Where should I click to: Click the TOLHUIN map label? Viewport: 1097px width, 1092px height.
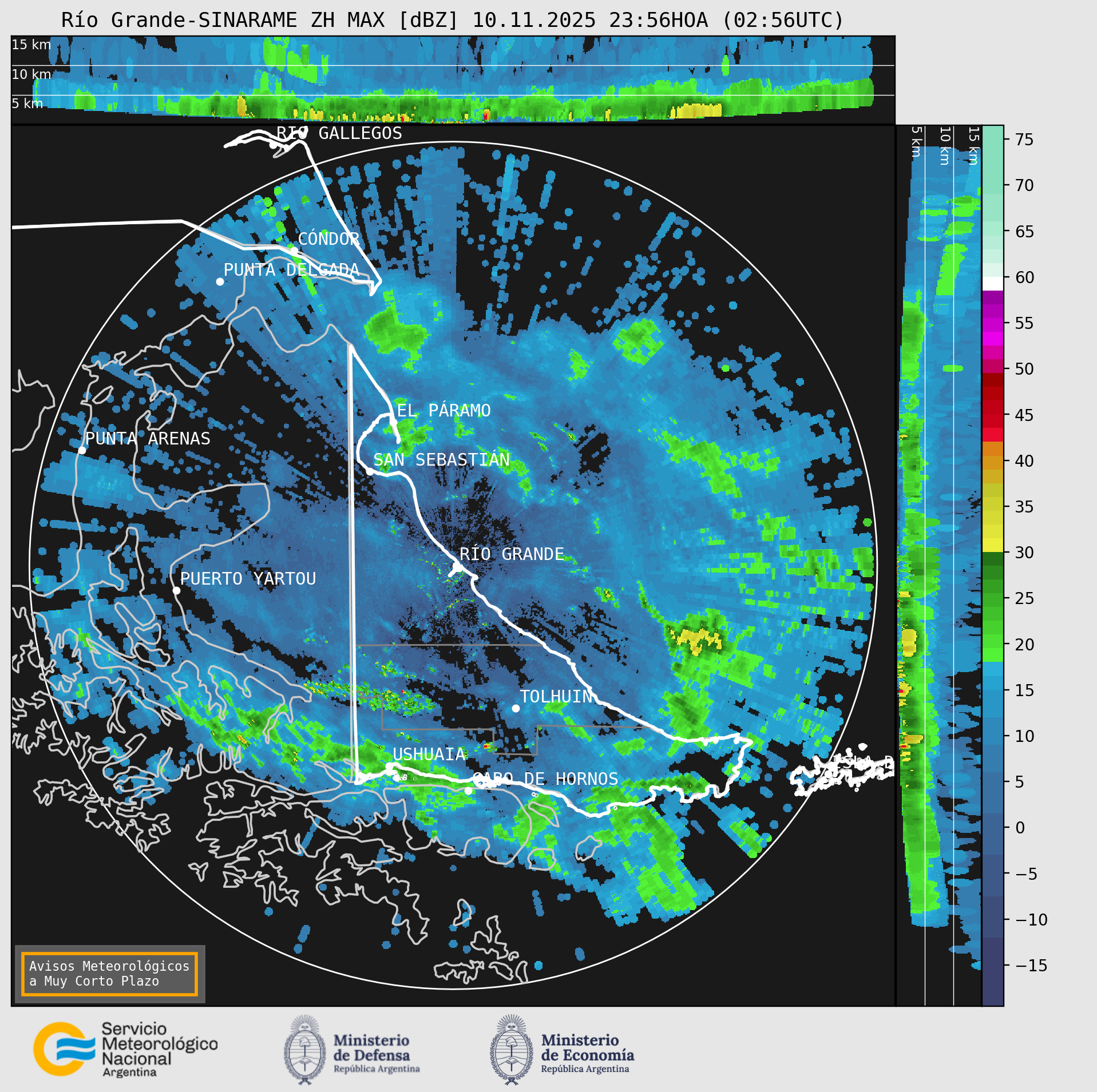pyautogui.click(x=556, y=696)
